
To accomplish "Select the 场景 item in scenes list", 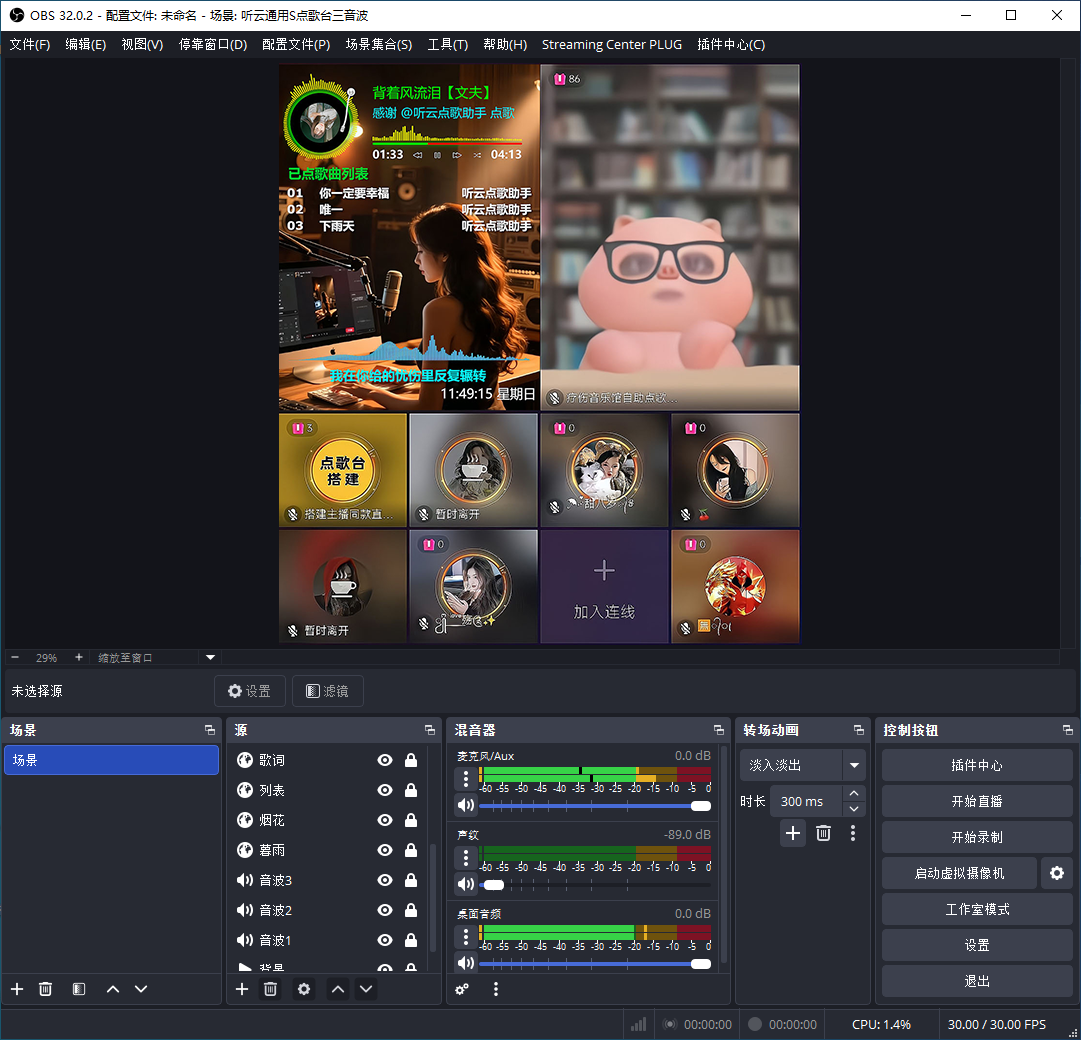I will coord(111,760).
